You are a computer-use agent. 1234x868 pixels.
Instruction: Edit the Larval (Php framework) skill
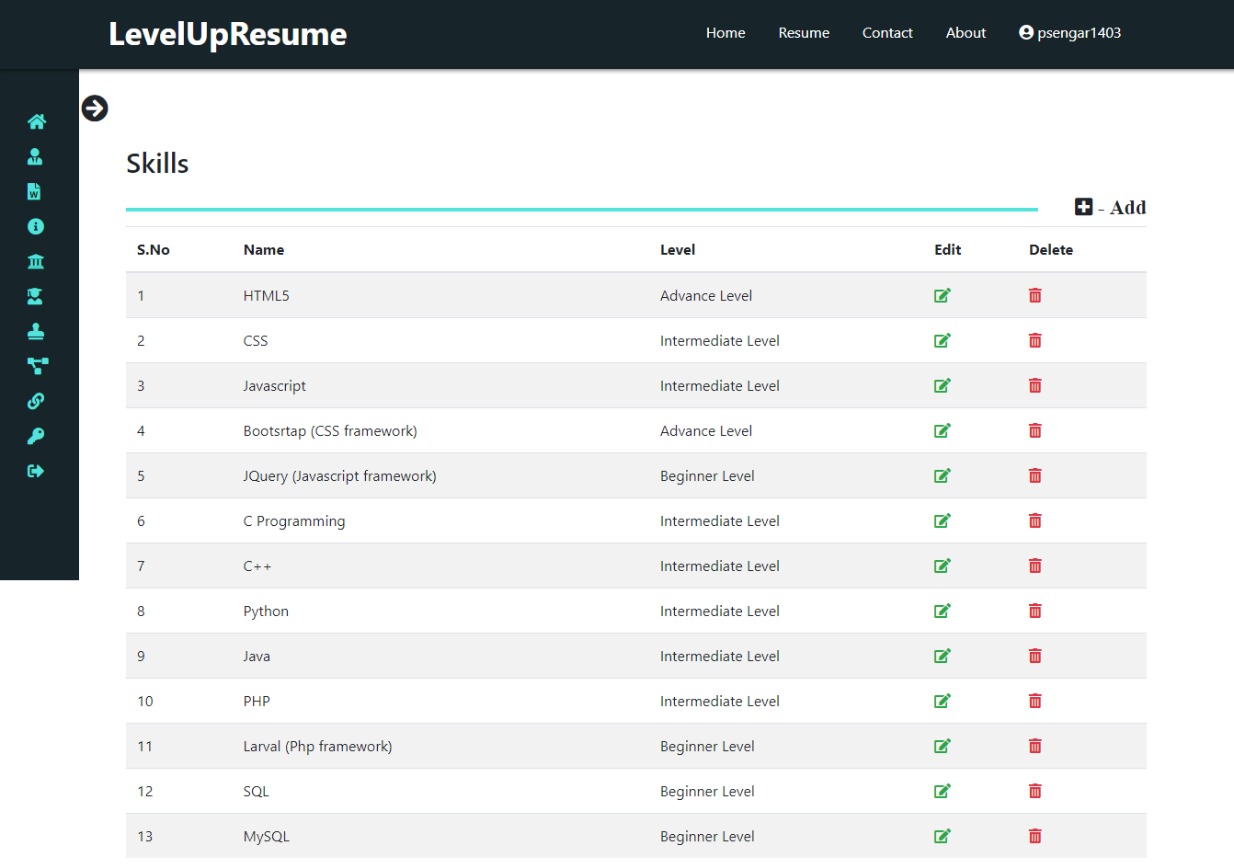click(x=942, y=745)
